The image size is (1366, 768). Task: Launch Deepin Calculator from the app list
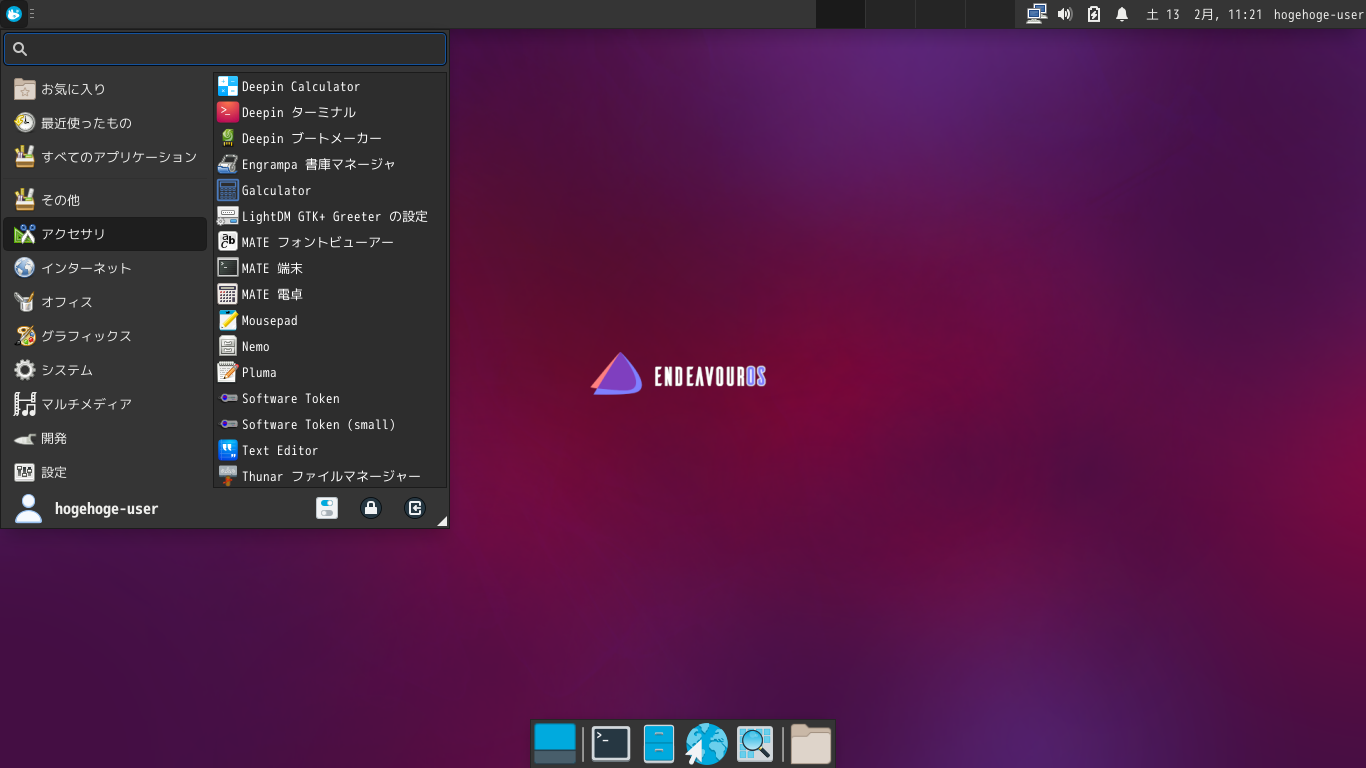tap(330, 87)
